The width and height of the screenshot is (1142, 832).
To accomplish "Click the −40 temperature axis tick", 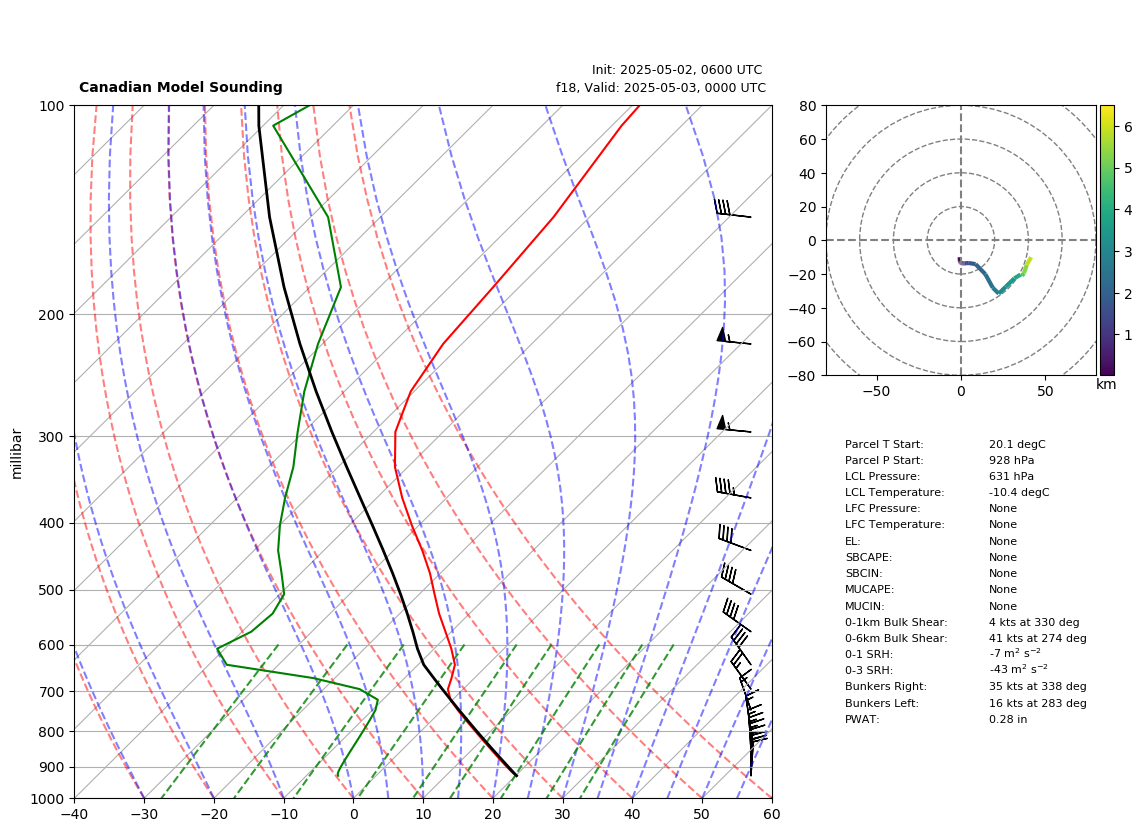I will (x=74, y=814).
